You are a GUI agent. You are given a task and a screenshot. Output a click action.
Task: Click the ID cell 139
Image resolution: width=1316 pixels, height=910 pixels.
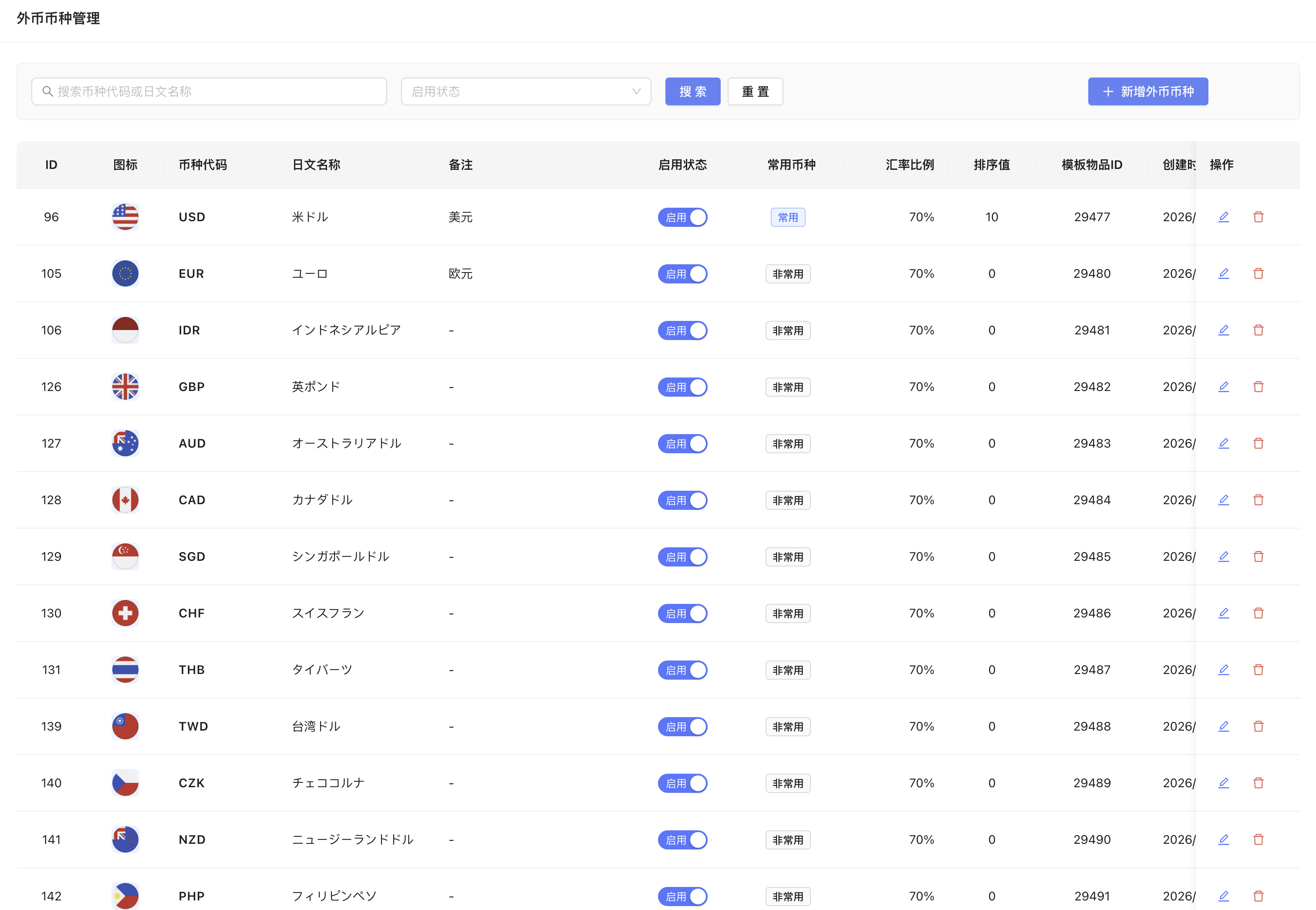coord(51,726)
